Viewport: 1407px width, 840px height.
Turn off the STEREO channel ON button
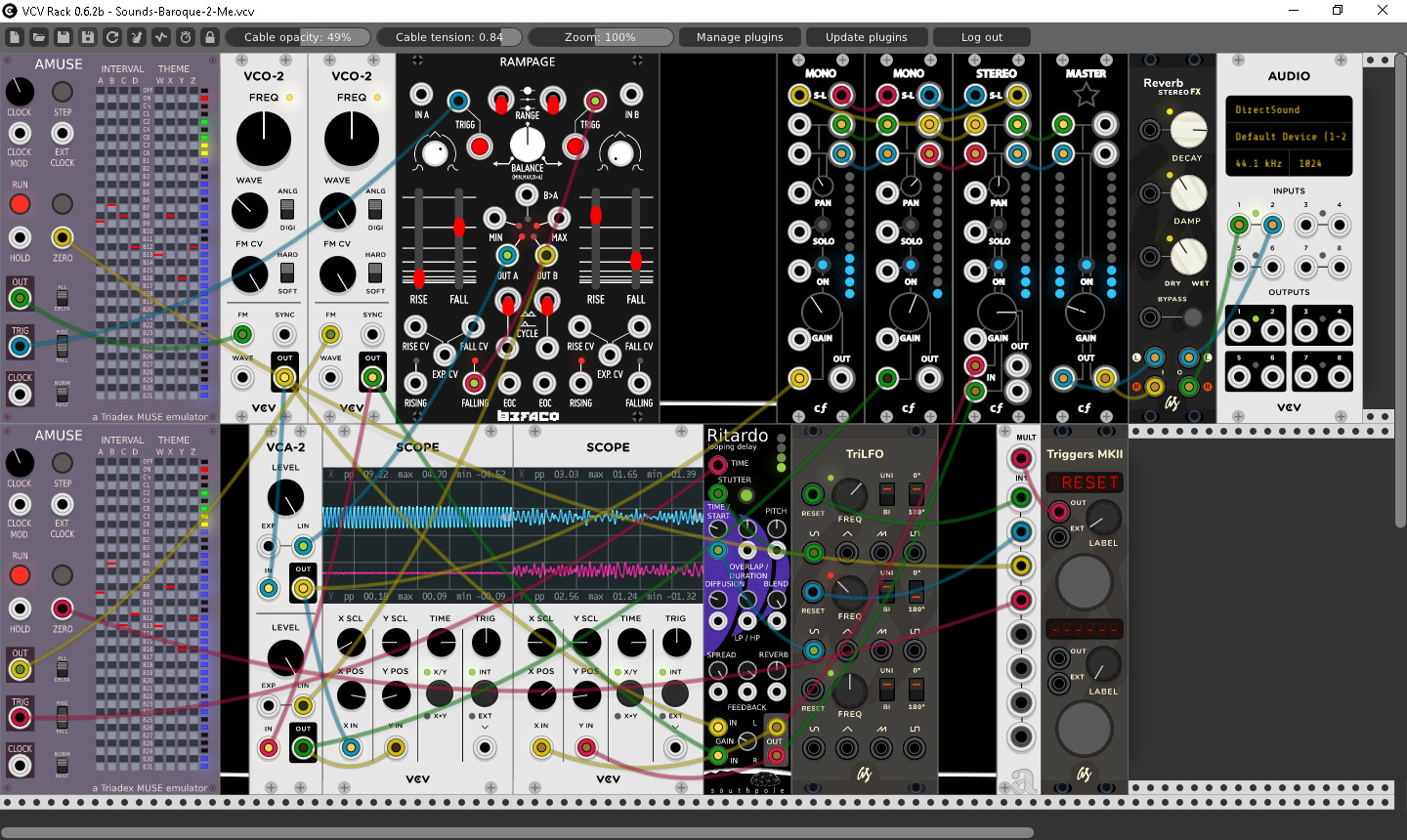999,265
